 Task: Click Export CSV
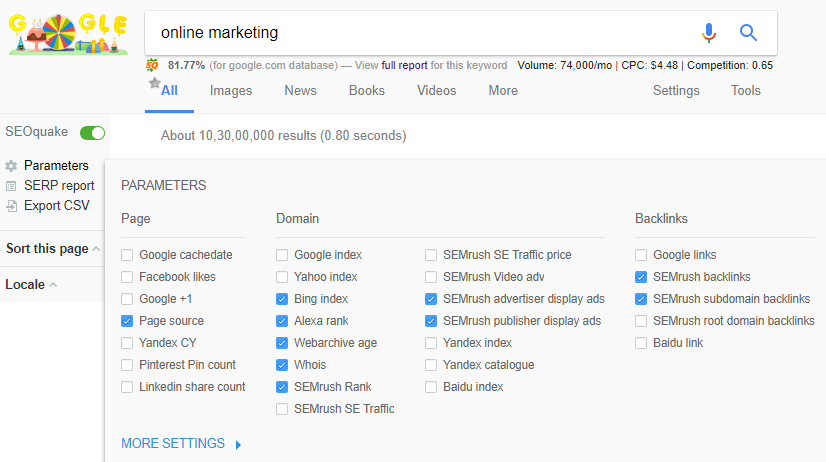point(57,206)
